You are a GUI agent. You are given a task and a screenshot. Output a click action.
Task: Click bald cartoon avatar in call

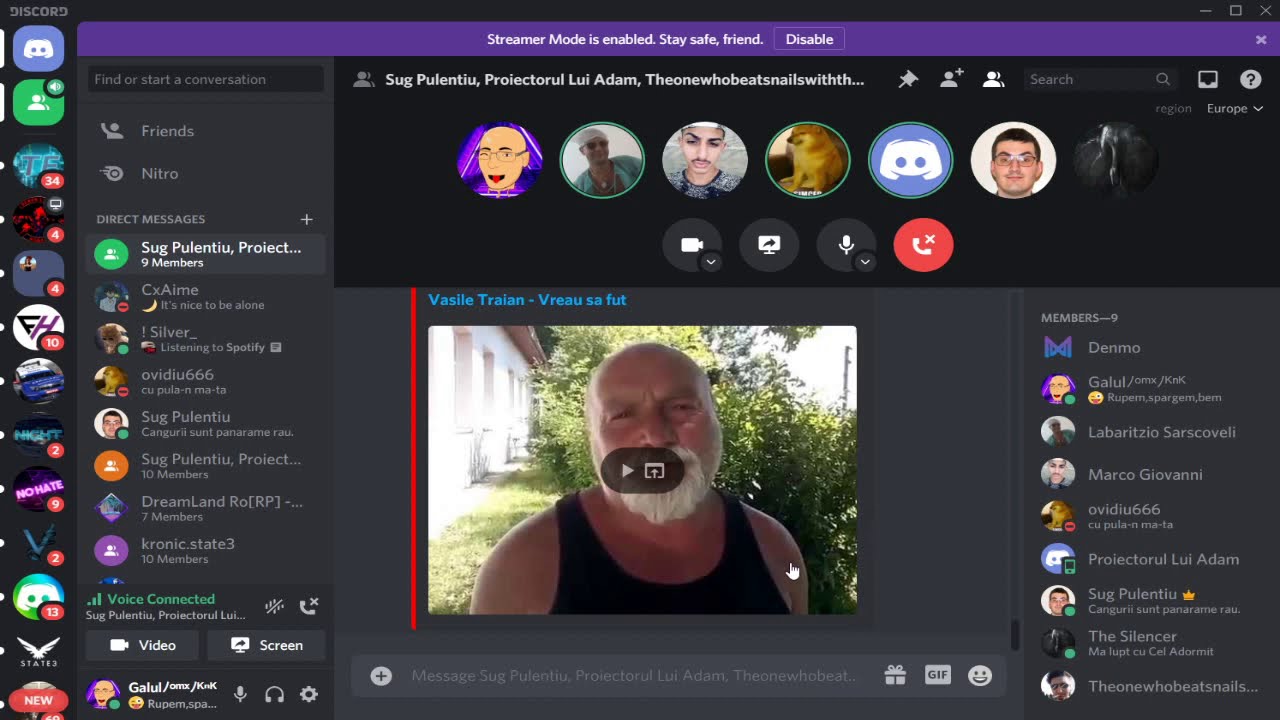[x=500, y=160]
